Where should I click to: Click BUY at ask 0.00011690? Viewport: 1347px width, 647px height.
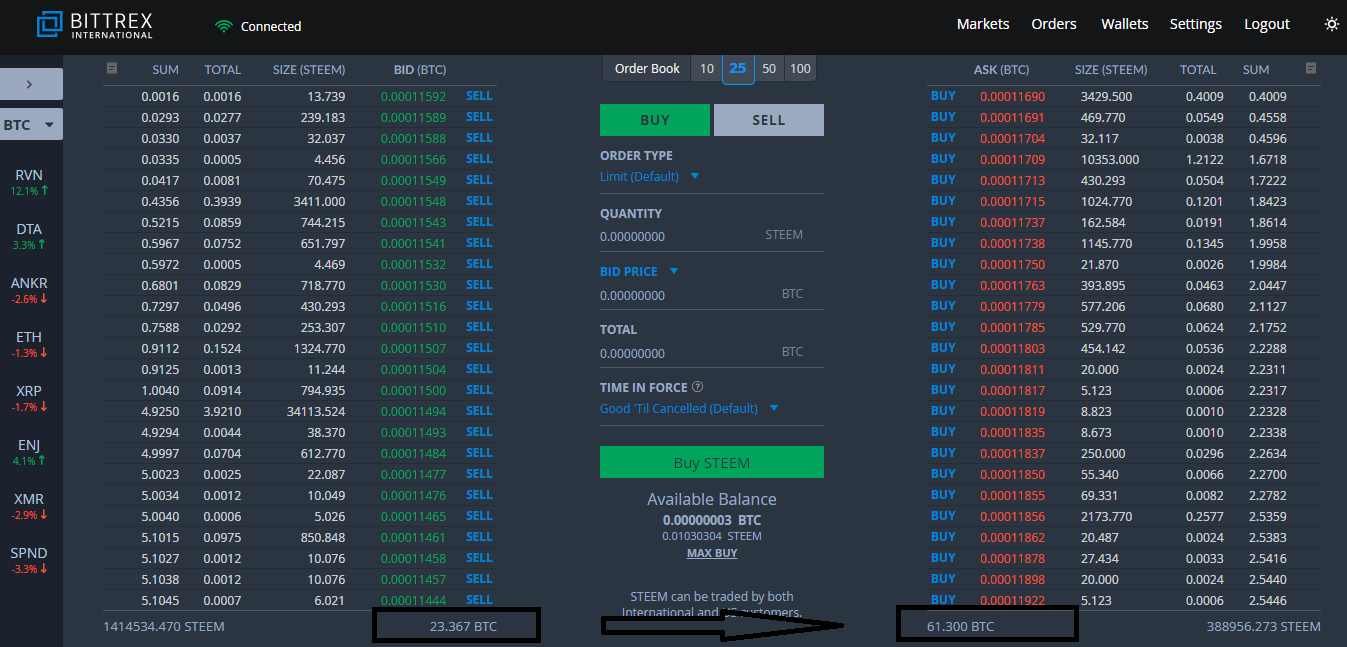(x=943, y=96)
